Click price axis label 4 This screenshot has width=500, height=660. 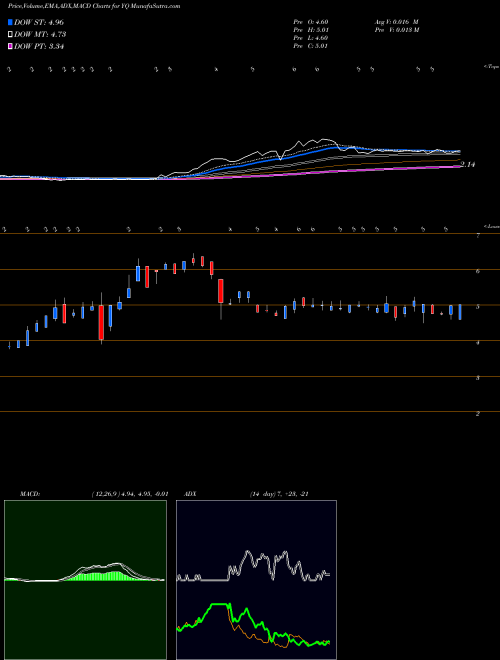(x=478, y=343)
